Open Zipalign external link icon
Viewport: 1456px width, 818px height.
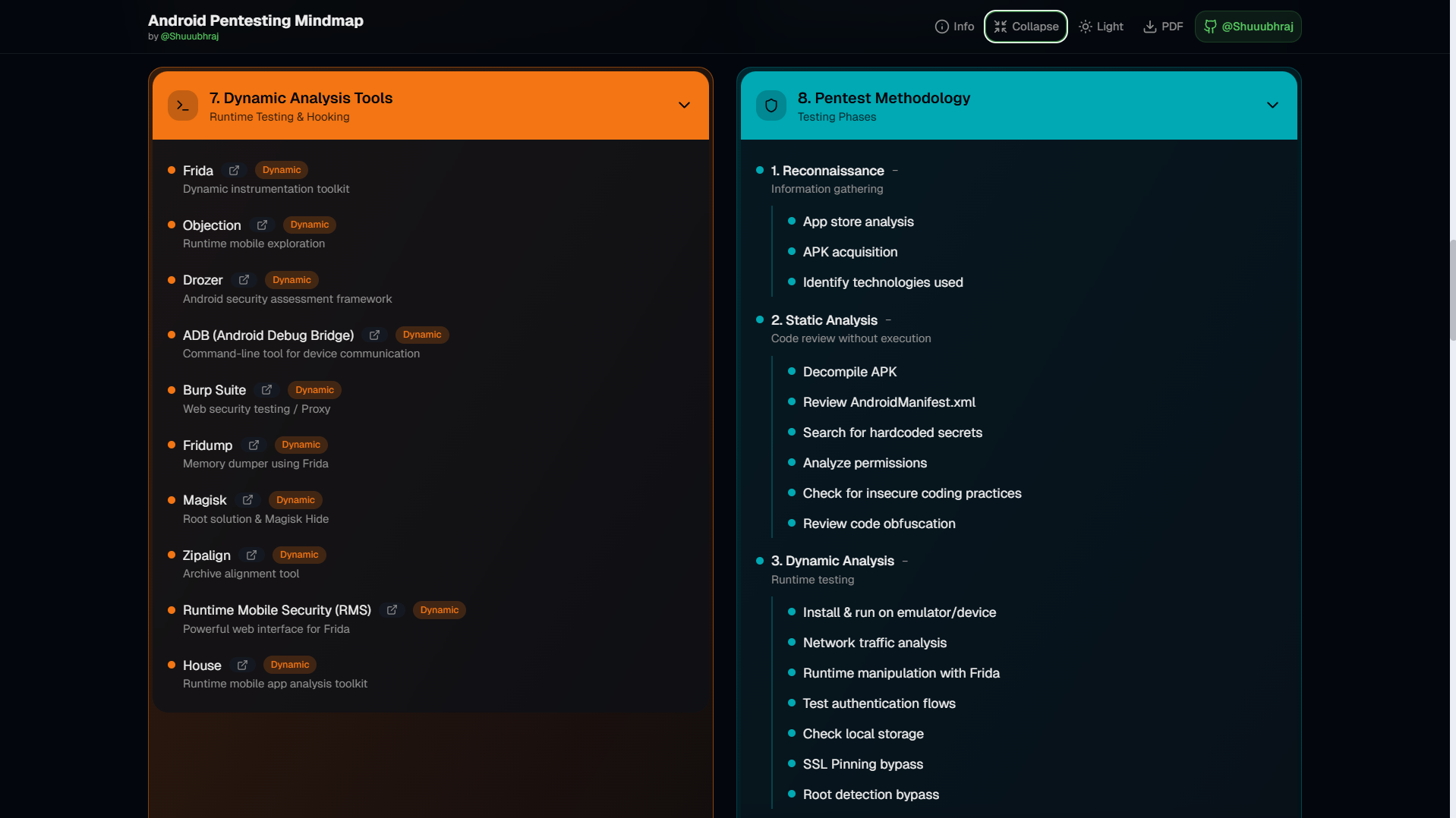pyautogui.click(x=251, y=555)
